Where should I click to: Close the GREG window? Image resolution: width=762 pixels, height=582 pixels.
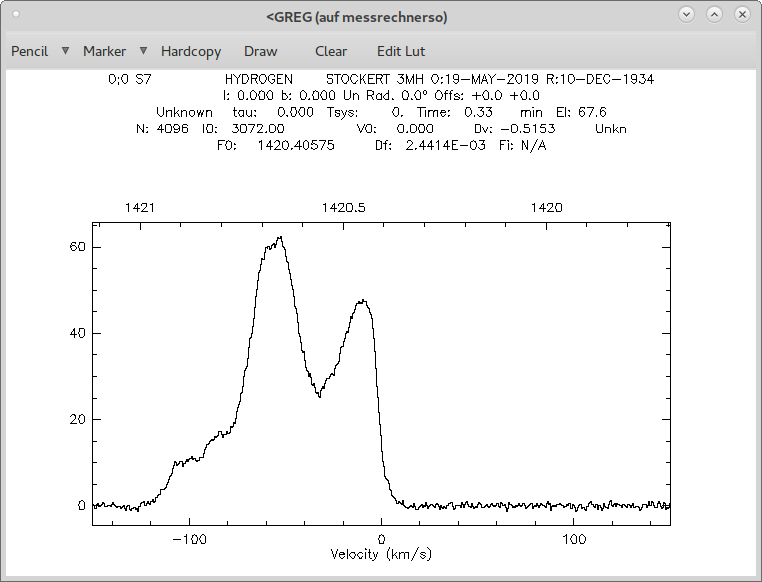[x=742, y=14]
